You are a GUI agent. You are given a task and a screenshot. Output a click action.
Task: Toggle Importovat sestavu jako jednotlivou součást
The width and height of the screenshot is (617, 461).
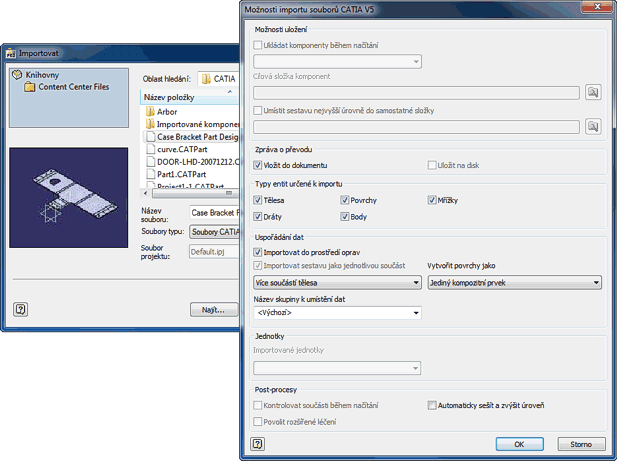[258, 266]
